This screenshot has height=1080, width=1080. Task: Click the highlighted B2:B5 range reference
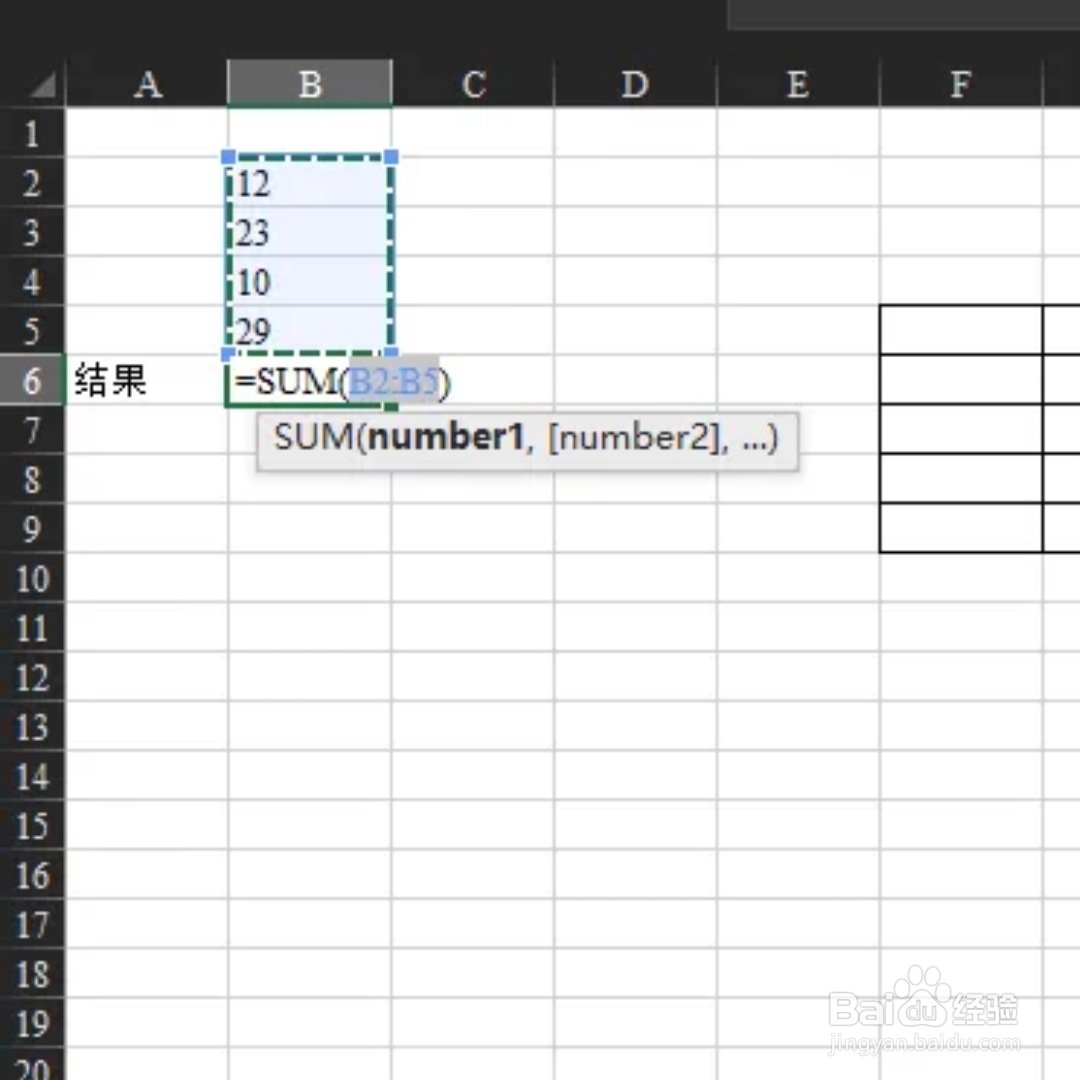point(394,382)
